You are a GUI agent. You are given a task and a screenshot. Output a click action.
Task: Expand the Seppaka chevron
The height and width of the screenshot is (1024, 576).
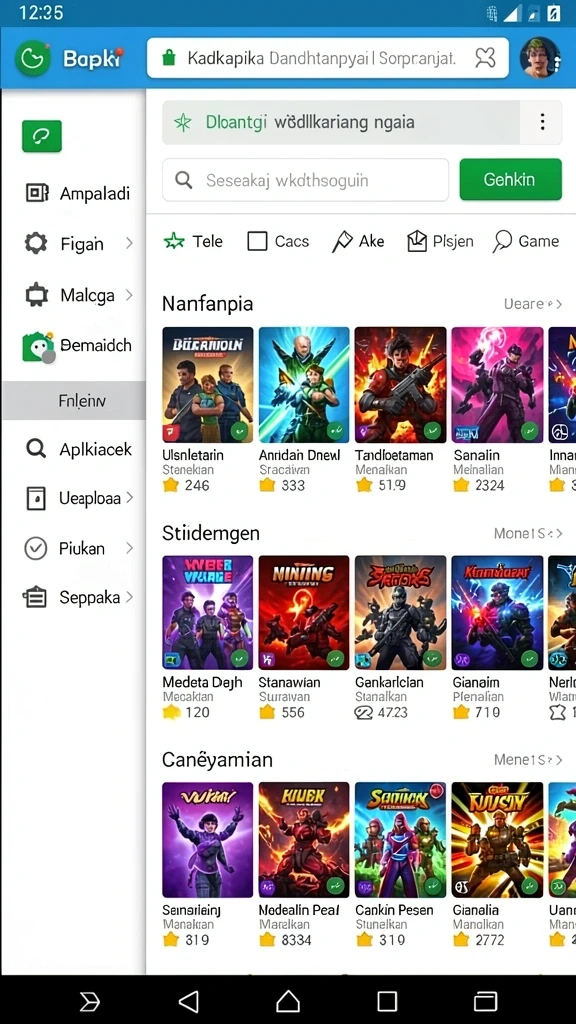point(129,597)
